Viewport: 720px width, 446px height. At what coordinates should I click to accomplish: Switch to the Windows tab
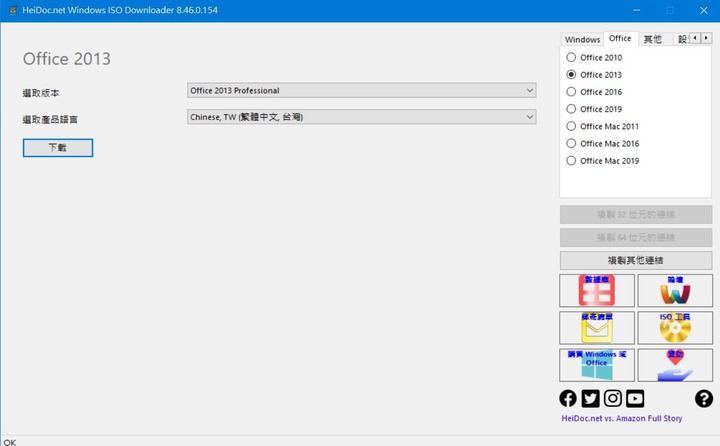(x=582, y=40)
